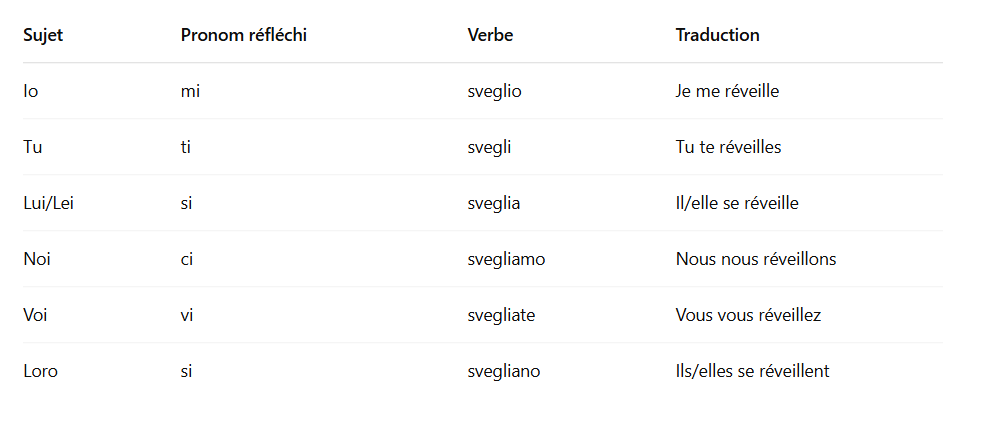992x426 pixels.
Task: Click the Verbe column header
Action: tap(490, 35)
